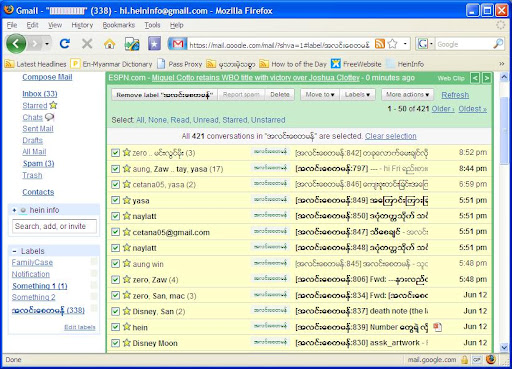Open the Labels dropdown button

[357, 95]
